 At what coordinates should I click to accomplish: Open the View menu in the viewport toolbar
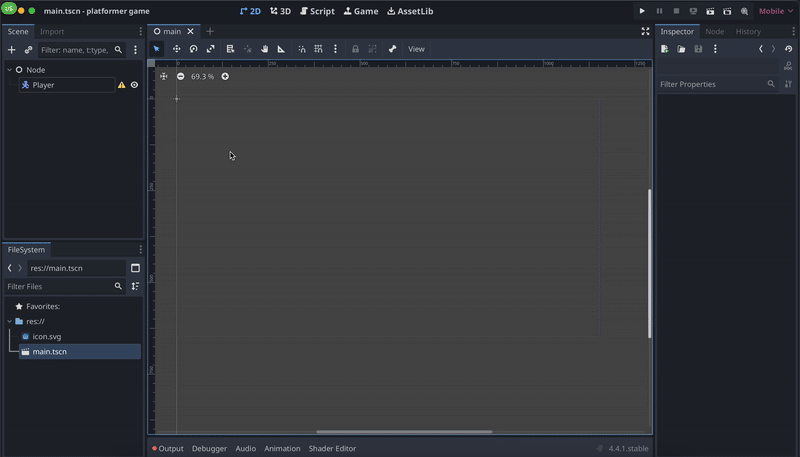416,49
